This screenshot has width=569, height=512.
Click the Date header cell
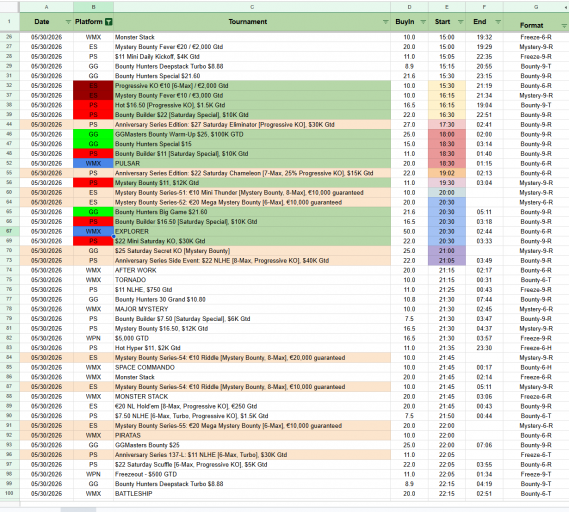(x=46, y=22)
